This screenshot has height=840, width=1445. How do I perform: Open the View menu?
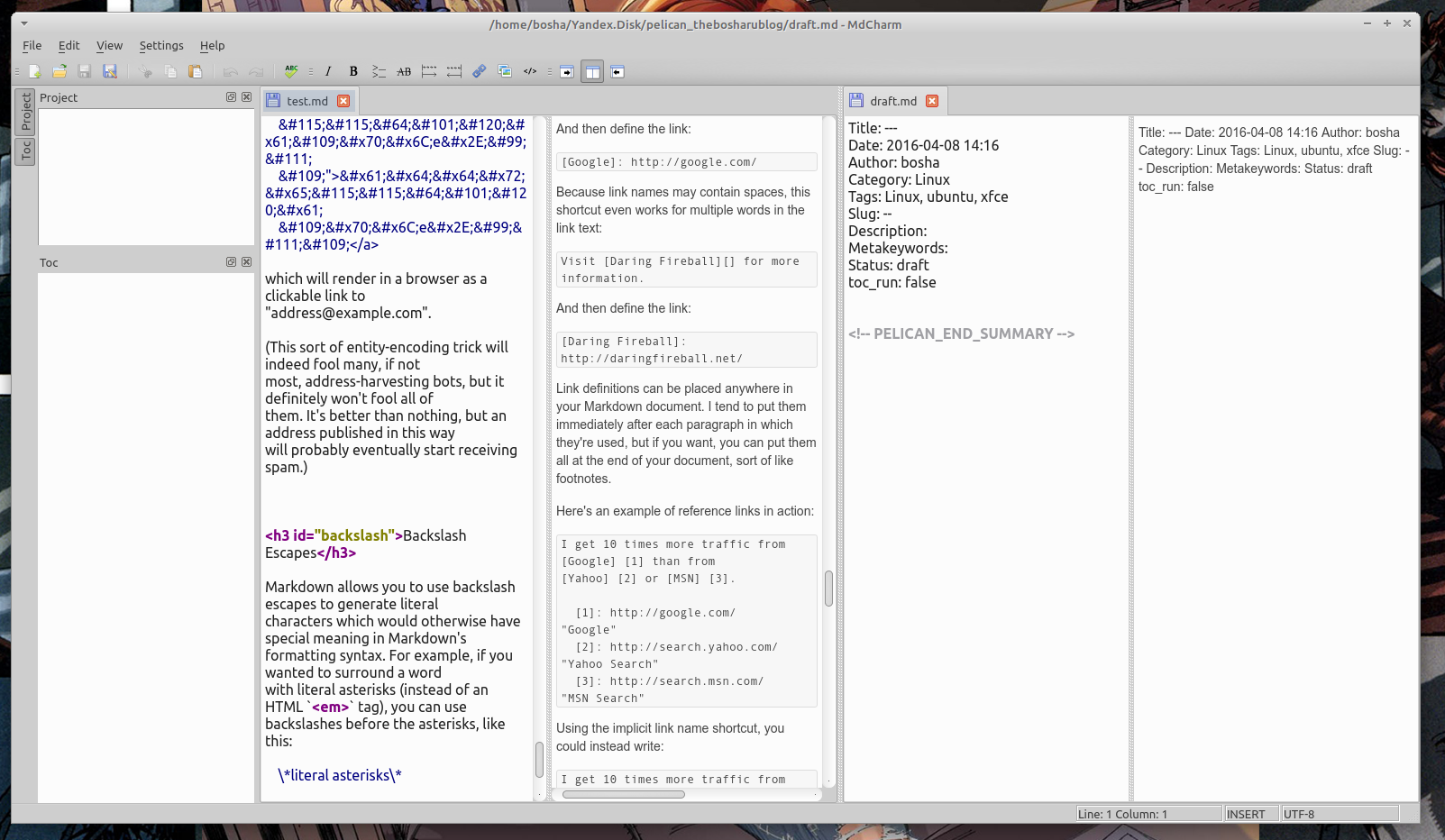pos(110,45)
